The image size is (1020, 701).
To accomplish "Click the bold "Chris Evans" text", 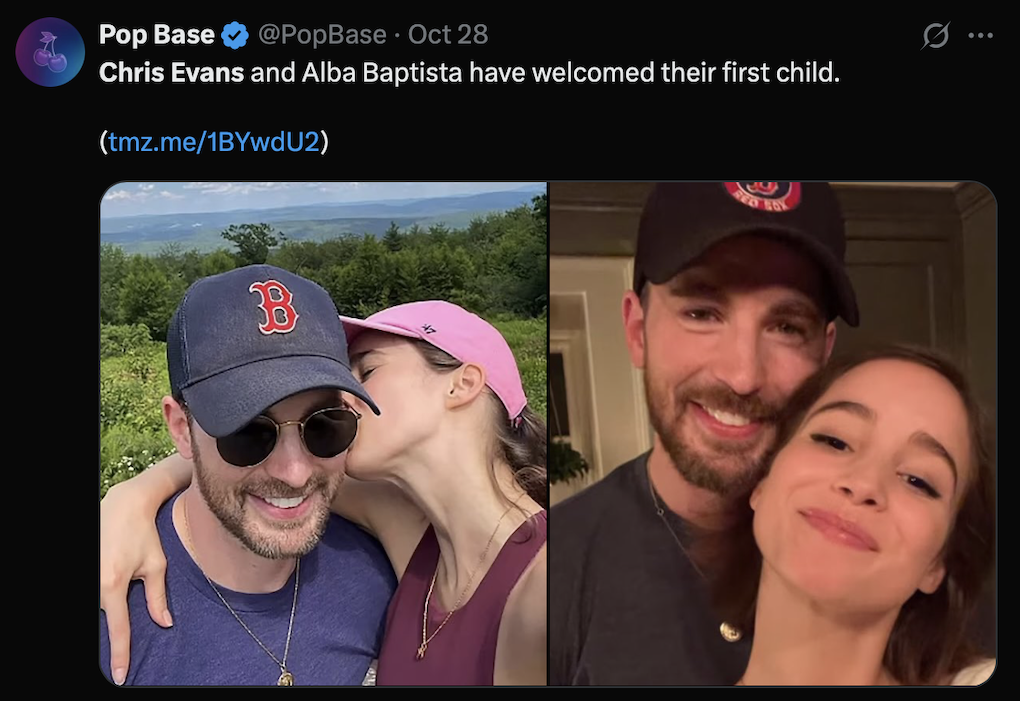I will pos(171,74).
